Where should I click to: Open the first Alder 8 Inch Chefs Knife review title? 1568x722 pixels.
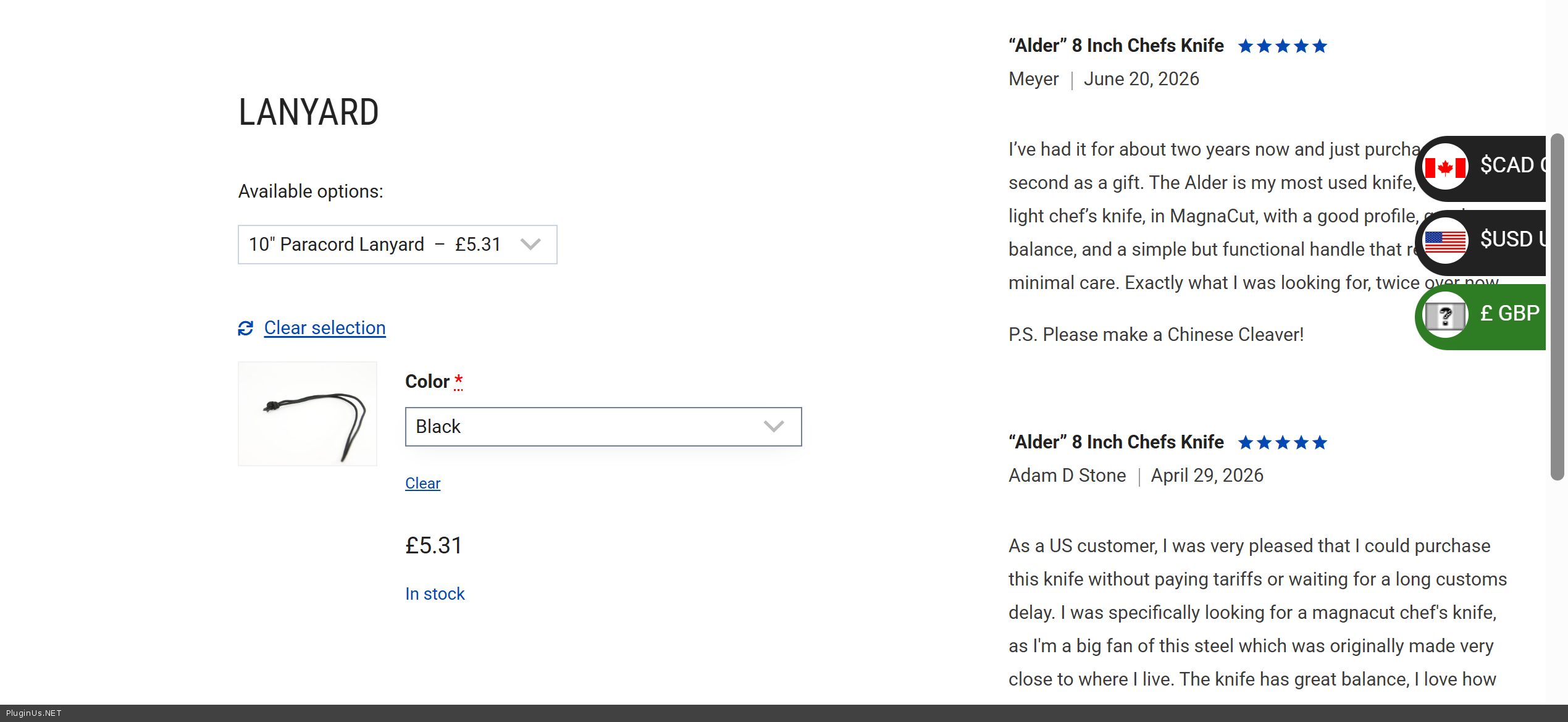(1115, 46)
